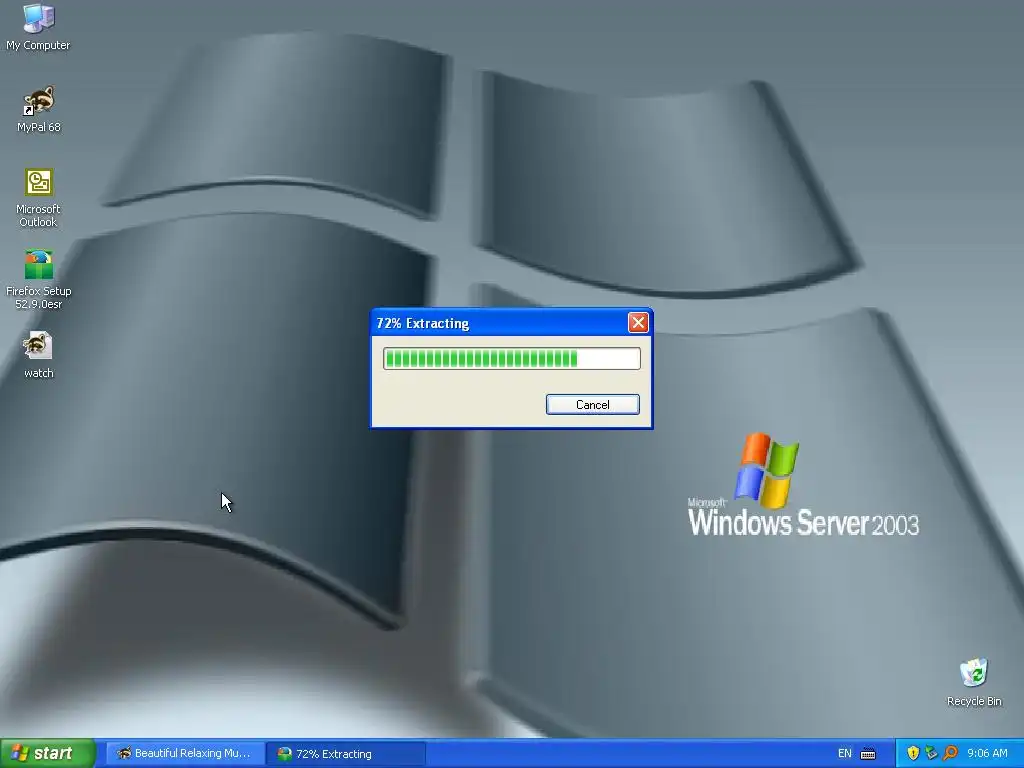Select the Microsoft Outlook desktop icon

click(38, 198)
